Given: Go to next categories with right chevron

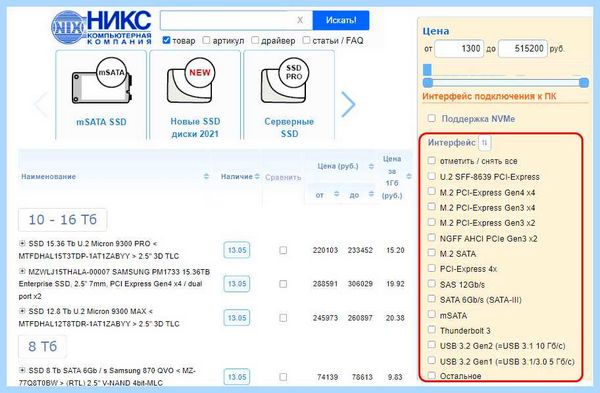Looking at the screenshot, I should pos(348,104).
